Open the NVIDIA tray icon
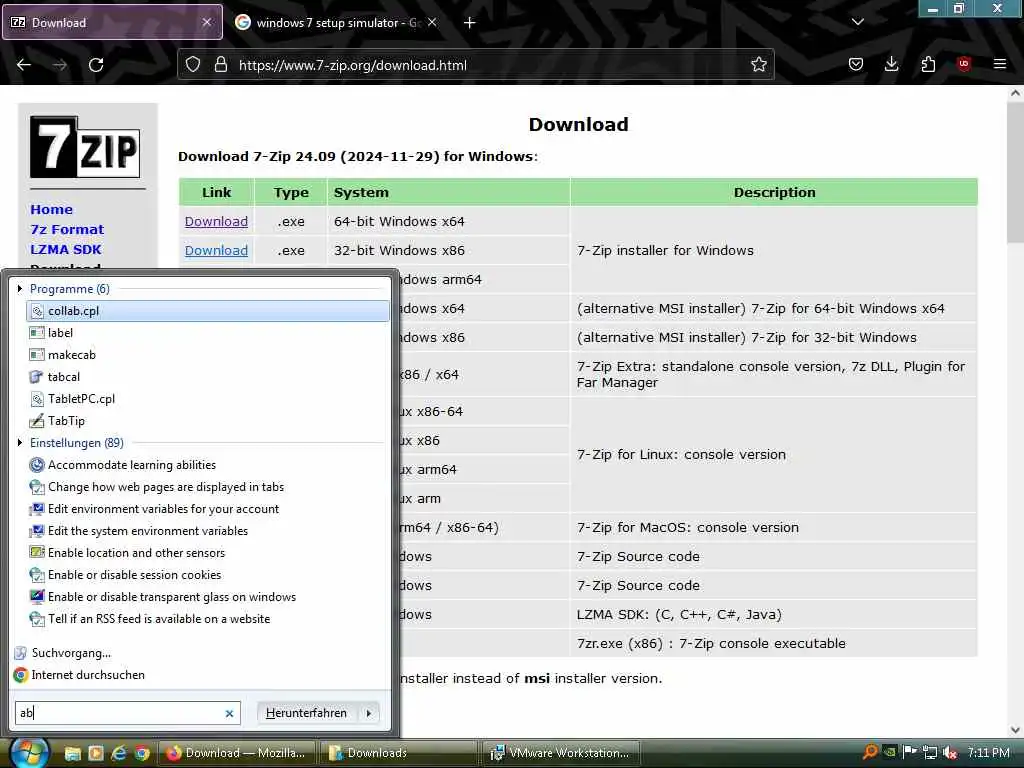The image size is (1024, 768). coord(889,752)
